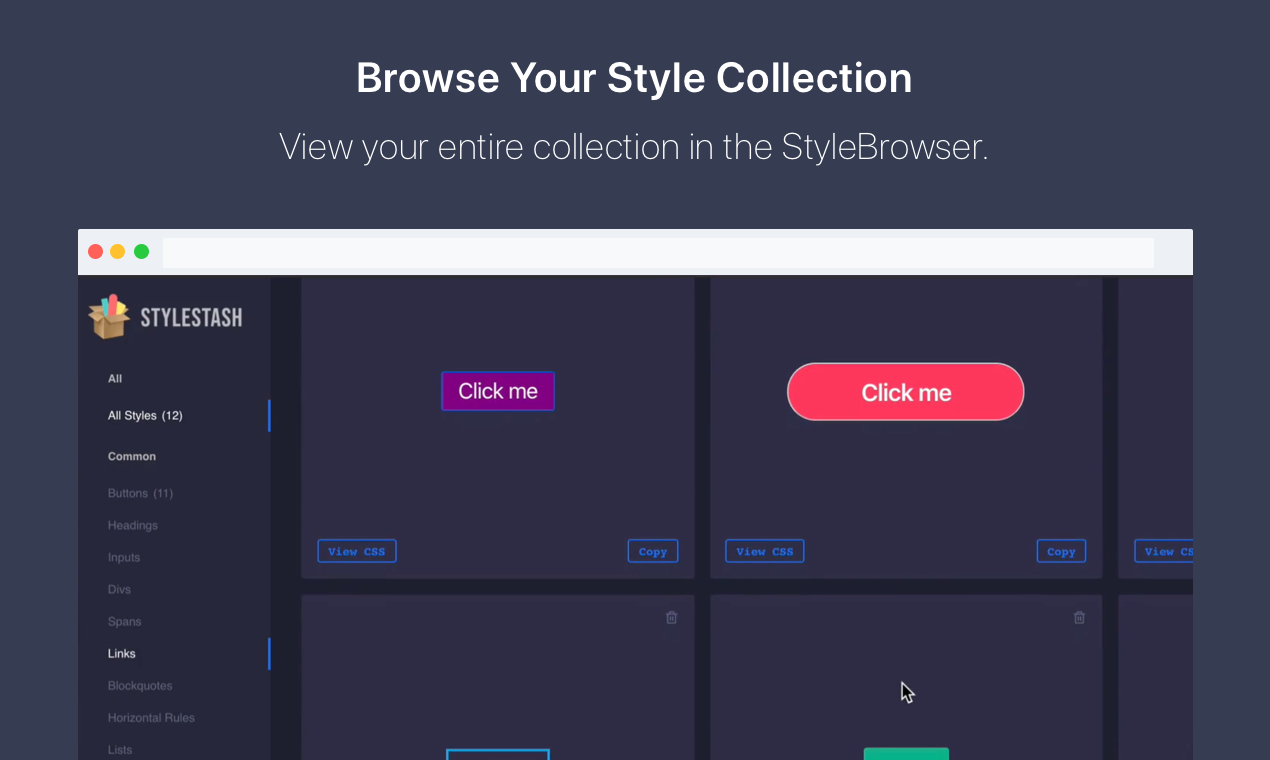Delete the blue outlined button style card
The height and width of the screenshot is (760, 1270).
click(671, 617)
